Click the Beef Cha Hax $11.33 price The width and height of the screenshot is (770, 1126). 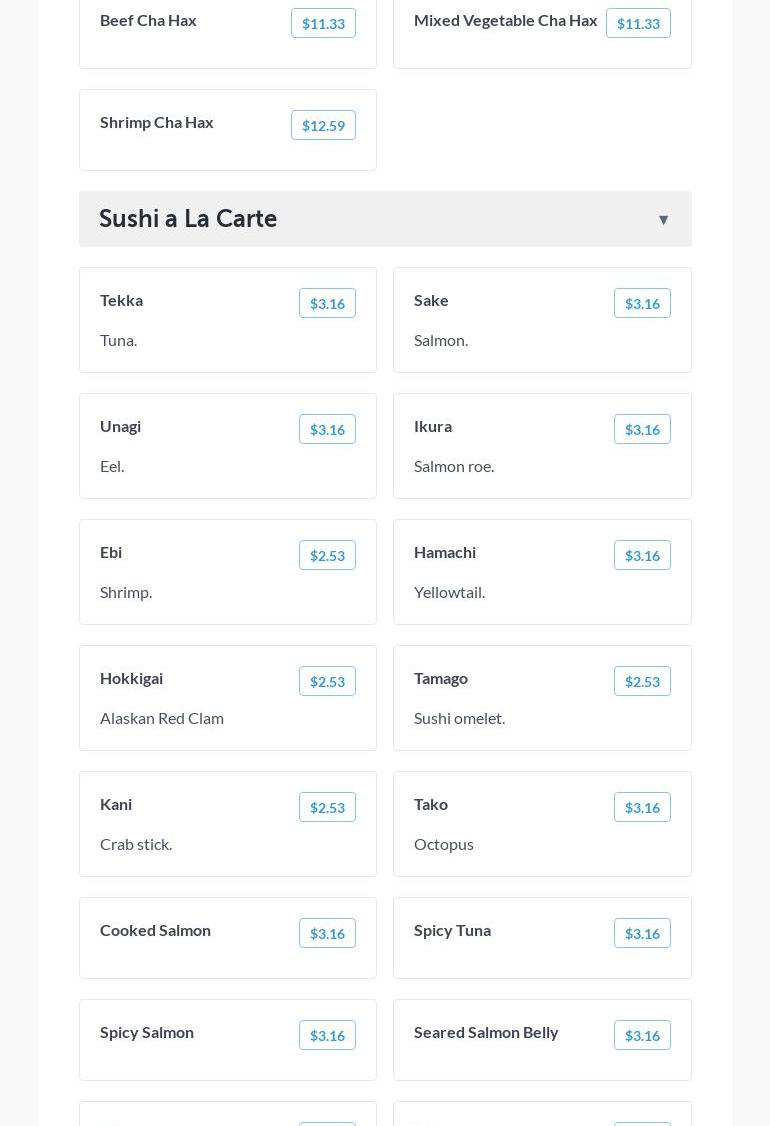point(323,23)
